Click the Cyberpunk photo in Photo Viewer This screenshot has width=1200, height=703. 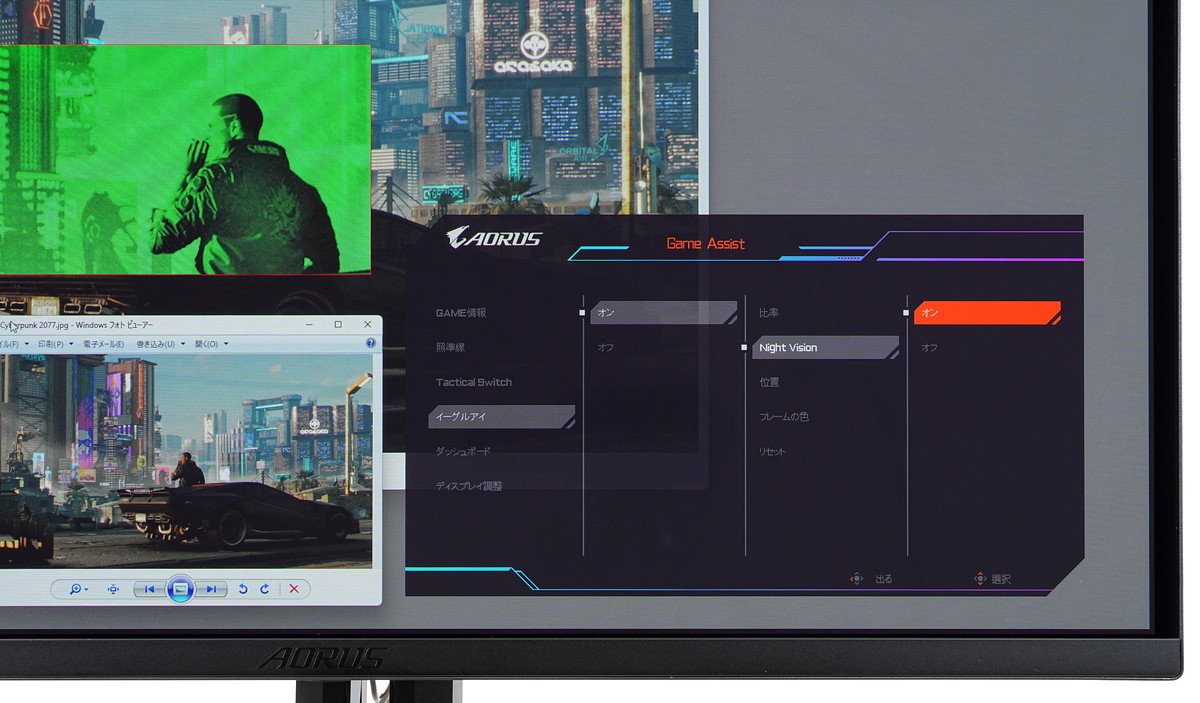pos(185,461)
